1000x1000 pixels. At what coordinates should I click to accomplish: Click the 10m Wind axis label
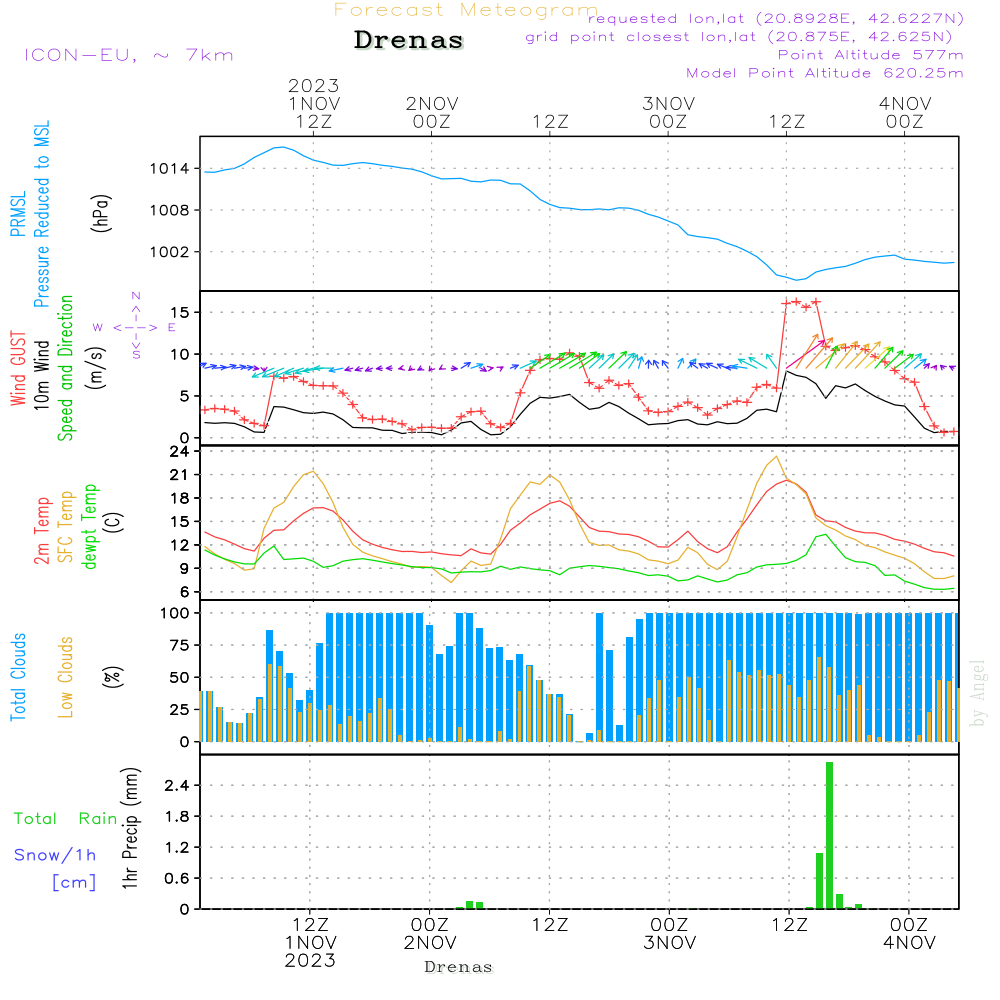click(x=41, y=374)
